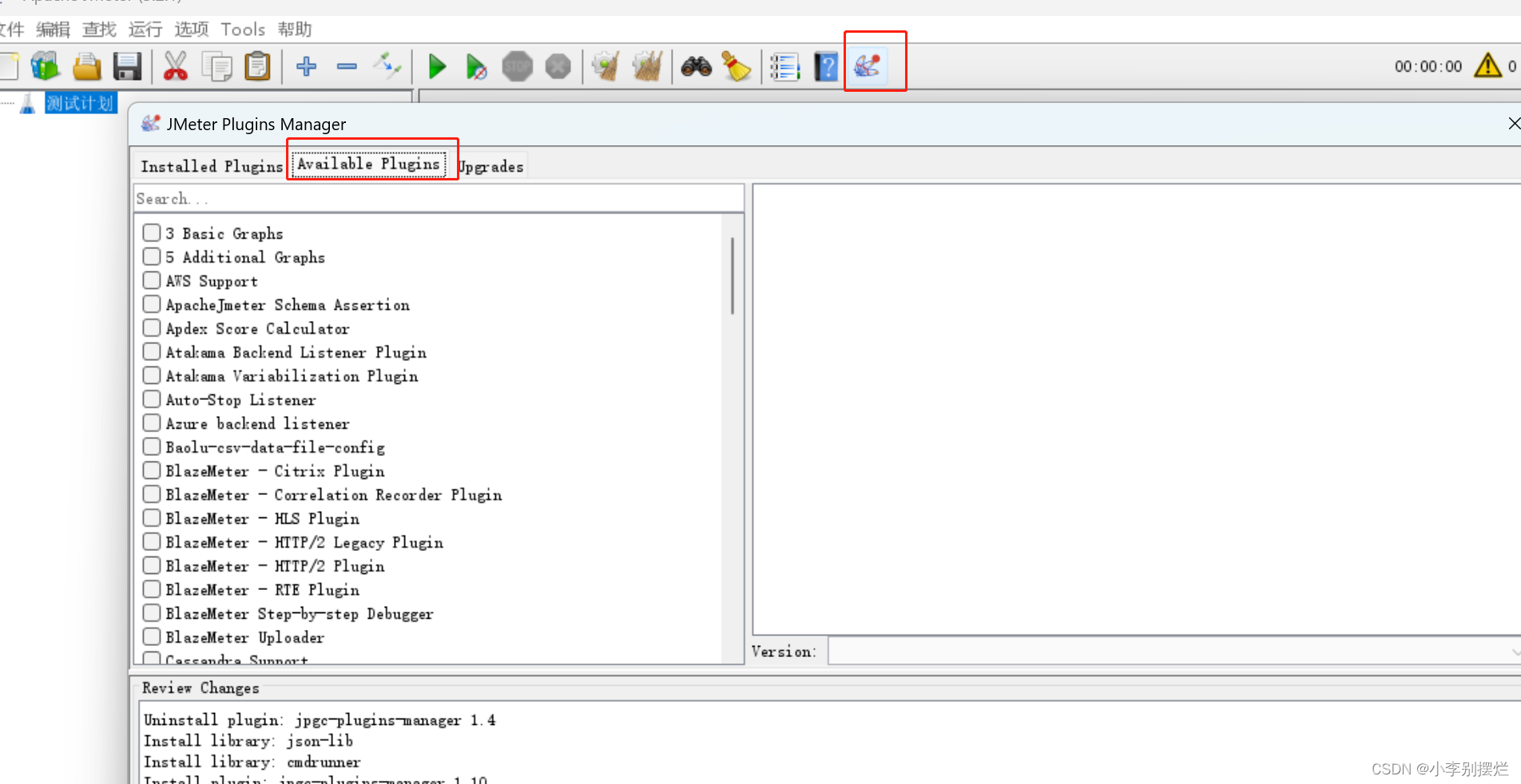Click the plugin list vertical scrollbar

pyautogui.click(x=733, y=275)
